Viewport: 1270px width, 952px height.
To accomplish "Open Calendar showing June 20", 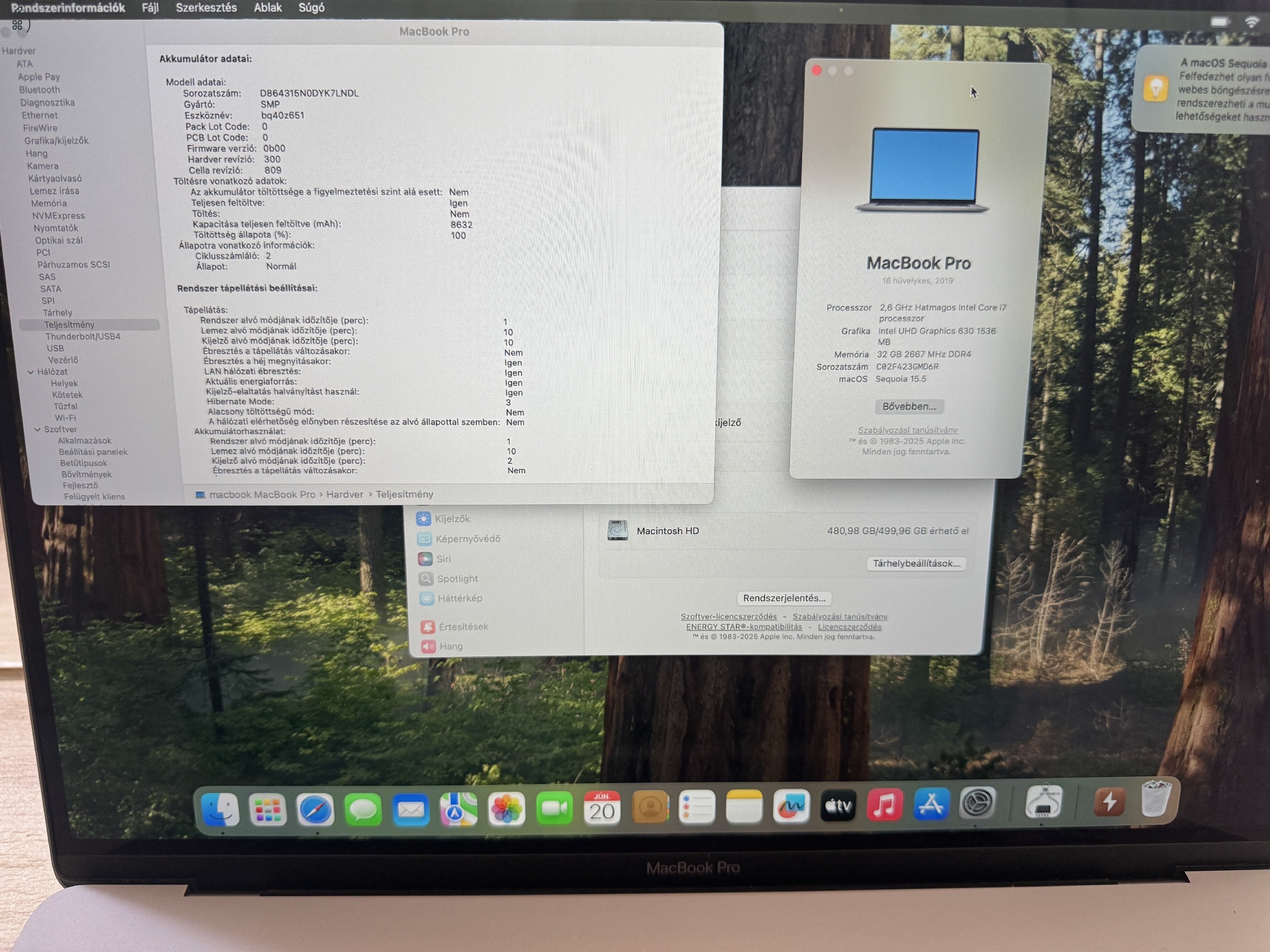I will pos(602,808).
